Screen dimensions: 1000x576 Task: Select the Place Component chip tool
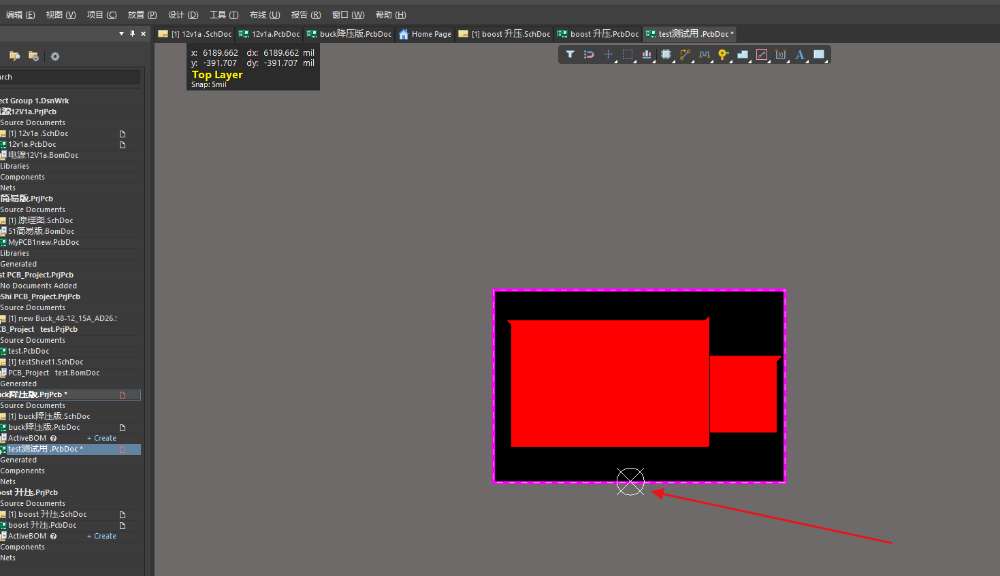tap(666, 55)
